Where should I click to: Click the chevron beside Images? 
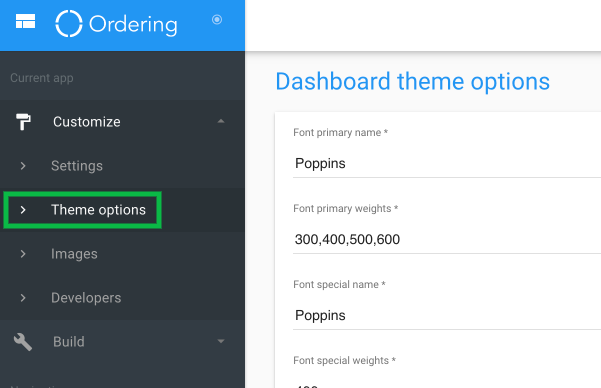tap(23, 254)
